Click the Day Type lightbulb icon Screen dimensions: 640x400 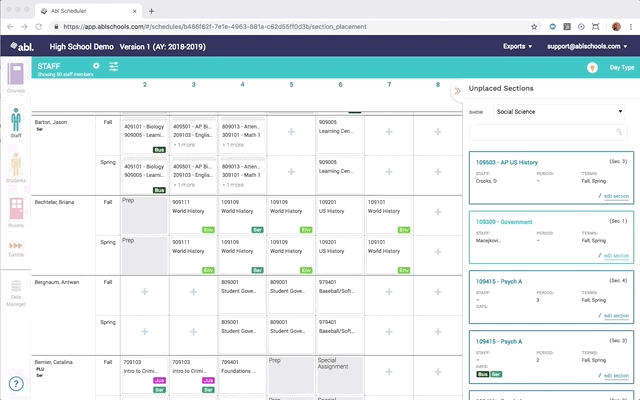(588, 67)
